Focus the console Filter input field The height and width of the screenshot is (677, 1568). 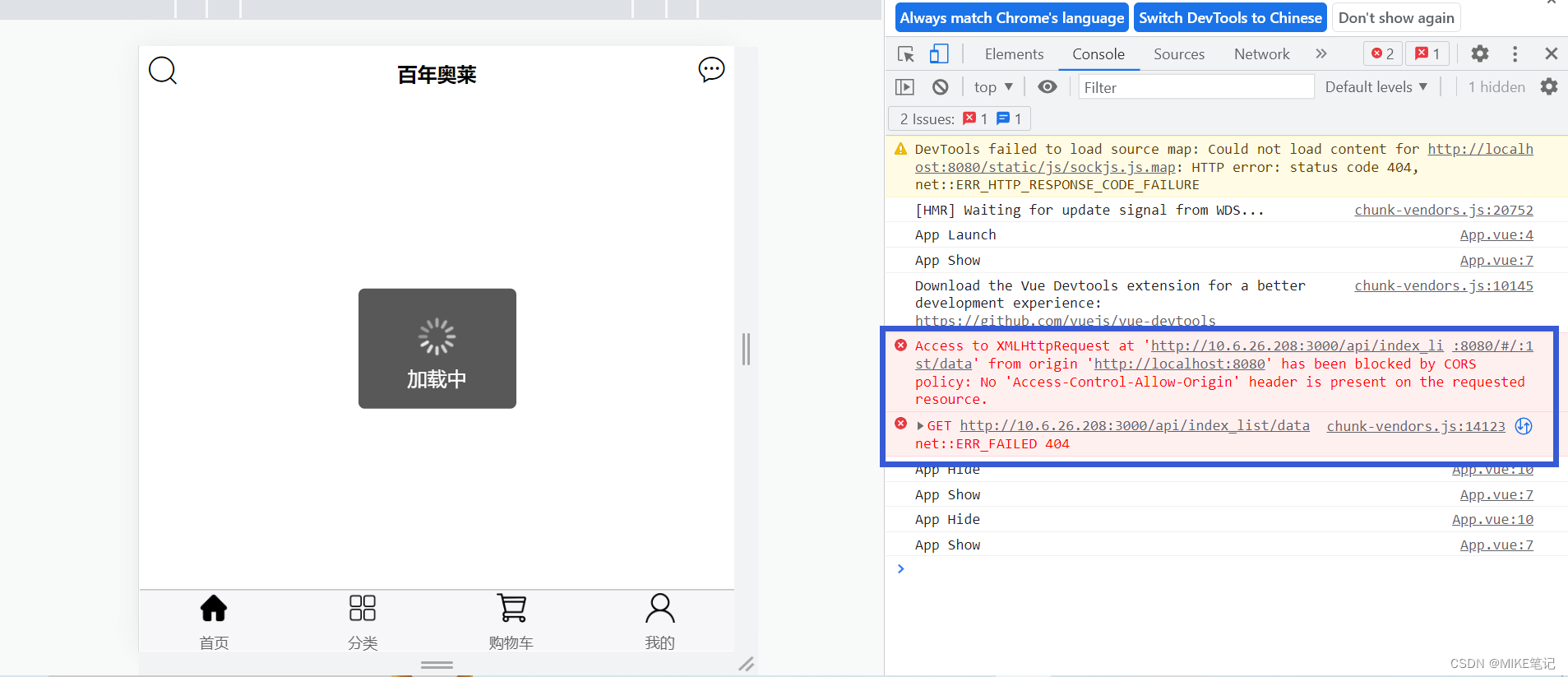click(x=1196, y=87)
